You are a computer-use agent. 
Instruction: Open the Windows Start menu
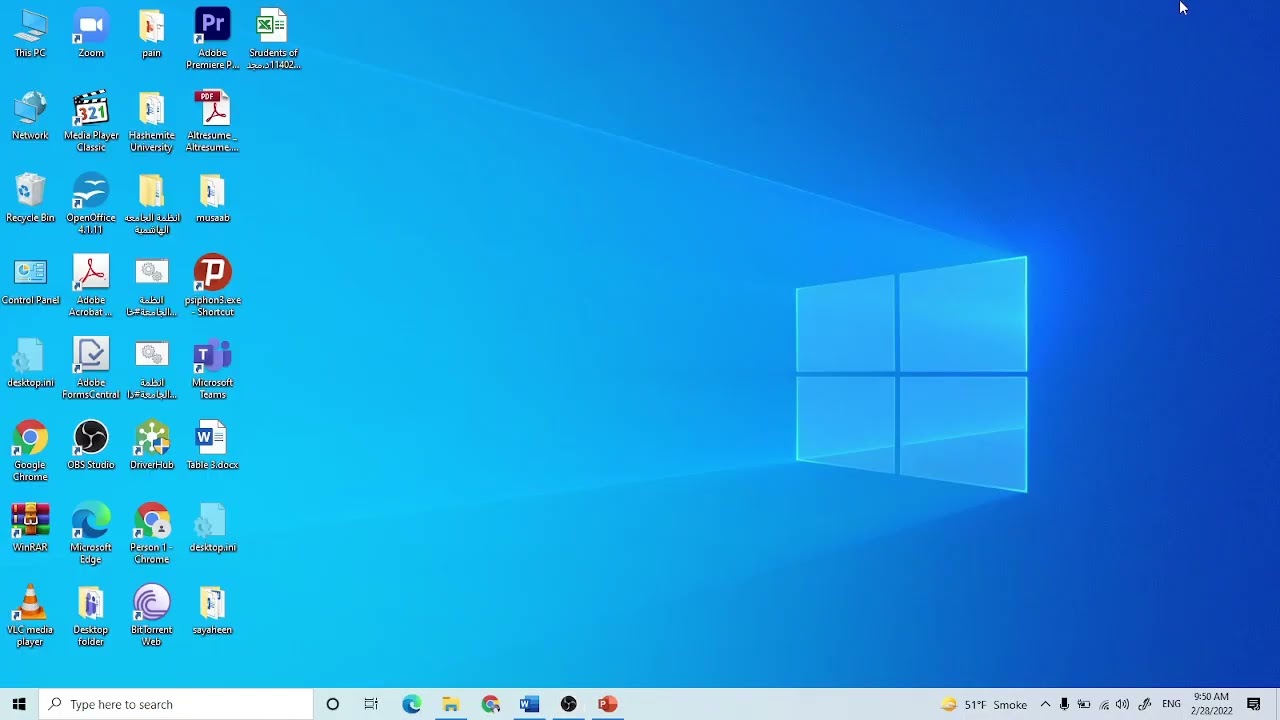[19, 704]
